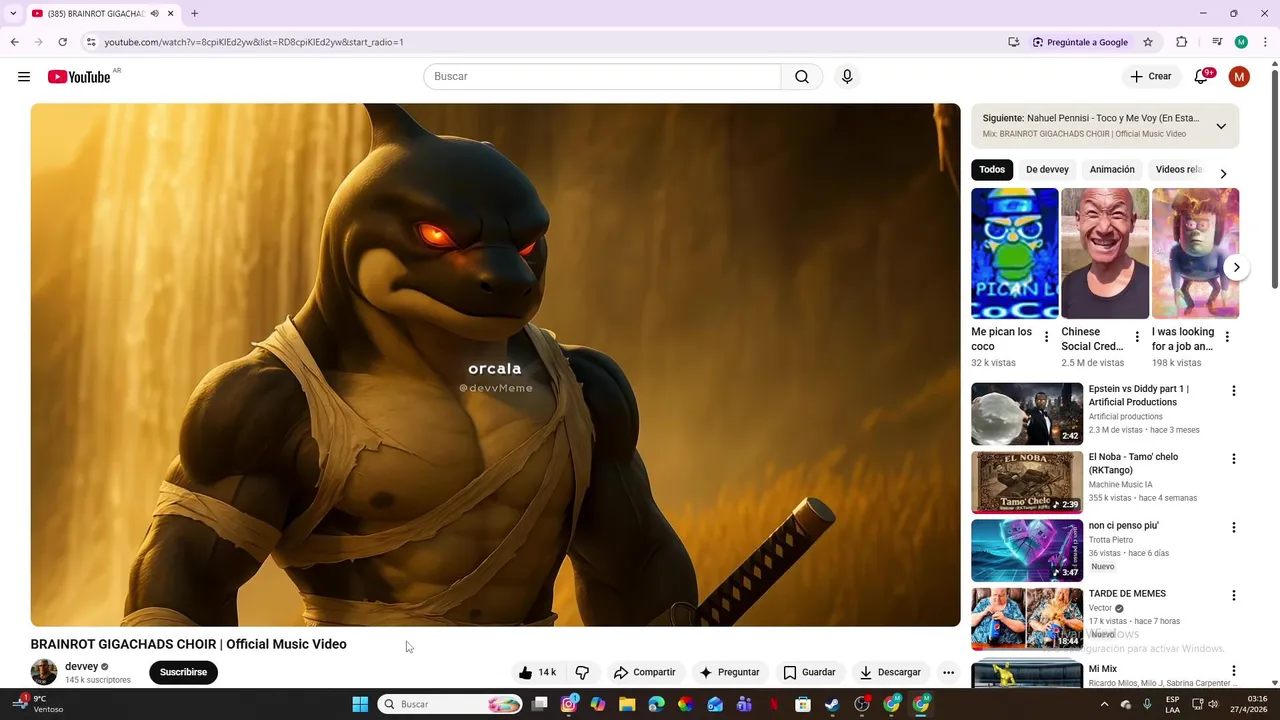
Task: Go to the YouTube home logo
Action: (79, 77)
